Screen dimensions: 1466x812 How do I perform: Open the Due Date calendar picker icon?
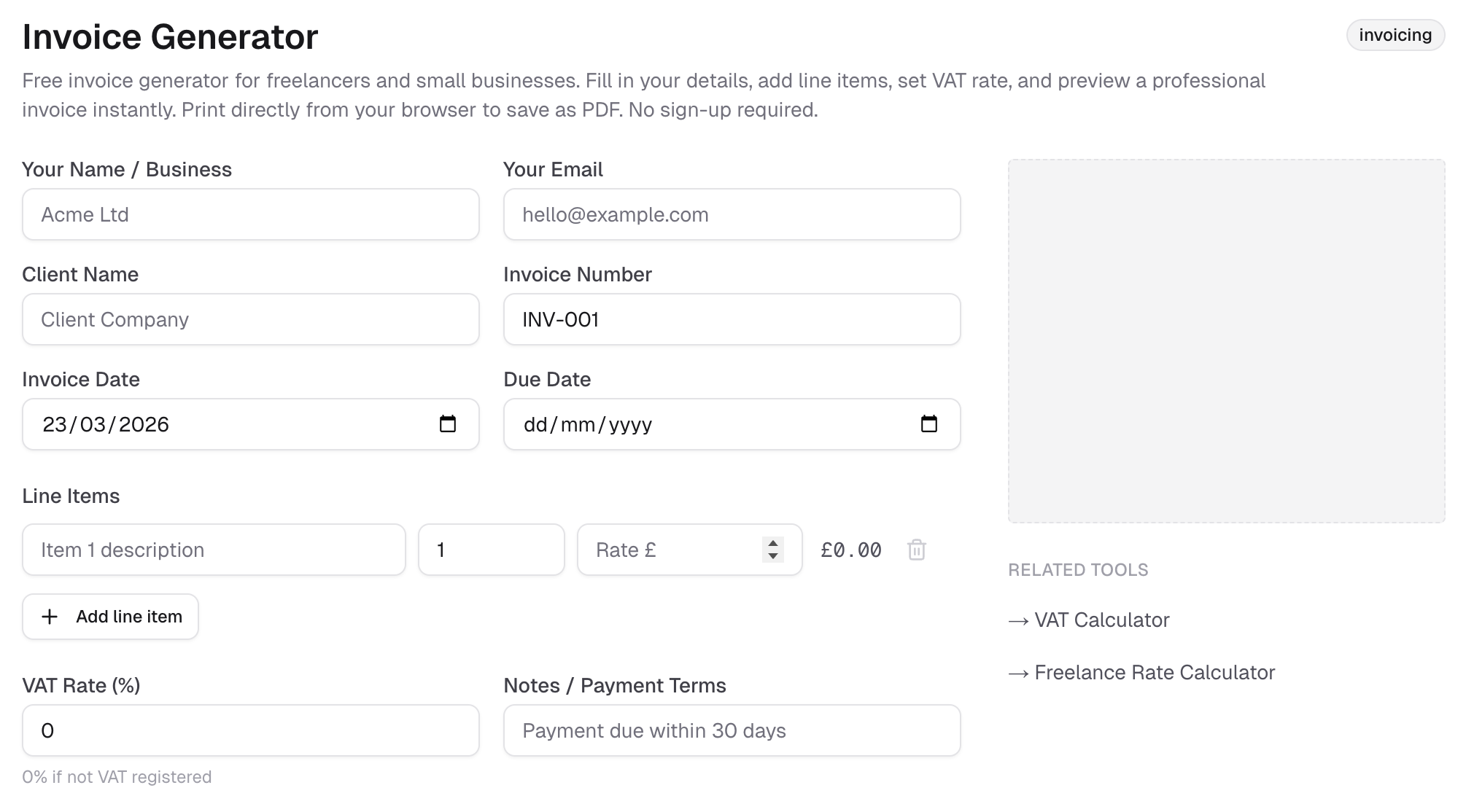point(928,424)
